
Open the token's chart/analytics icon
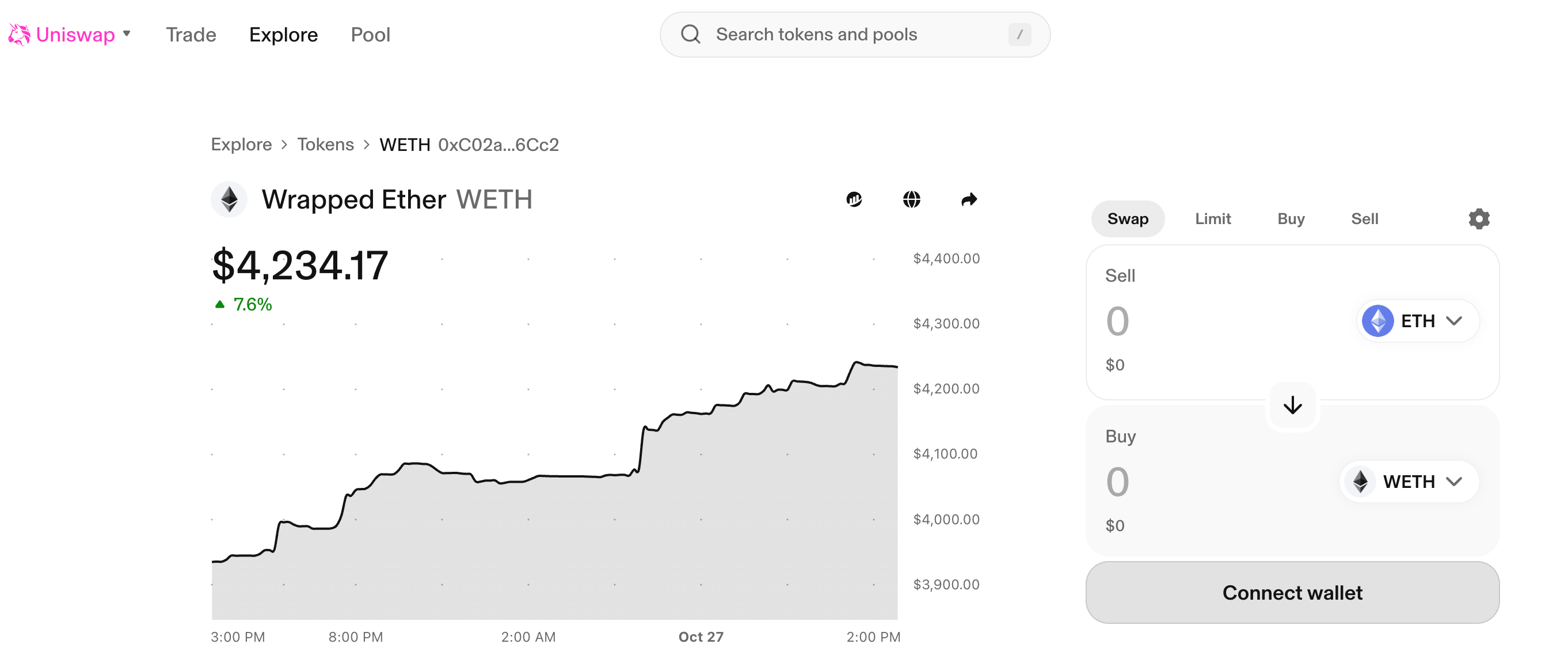click(855, 199)
